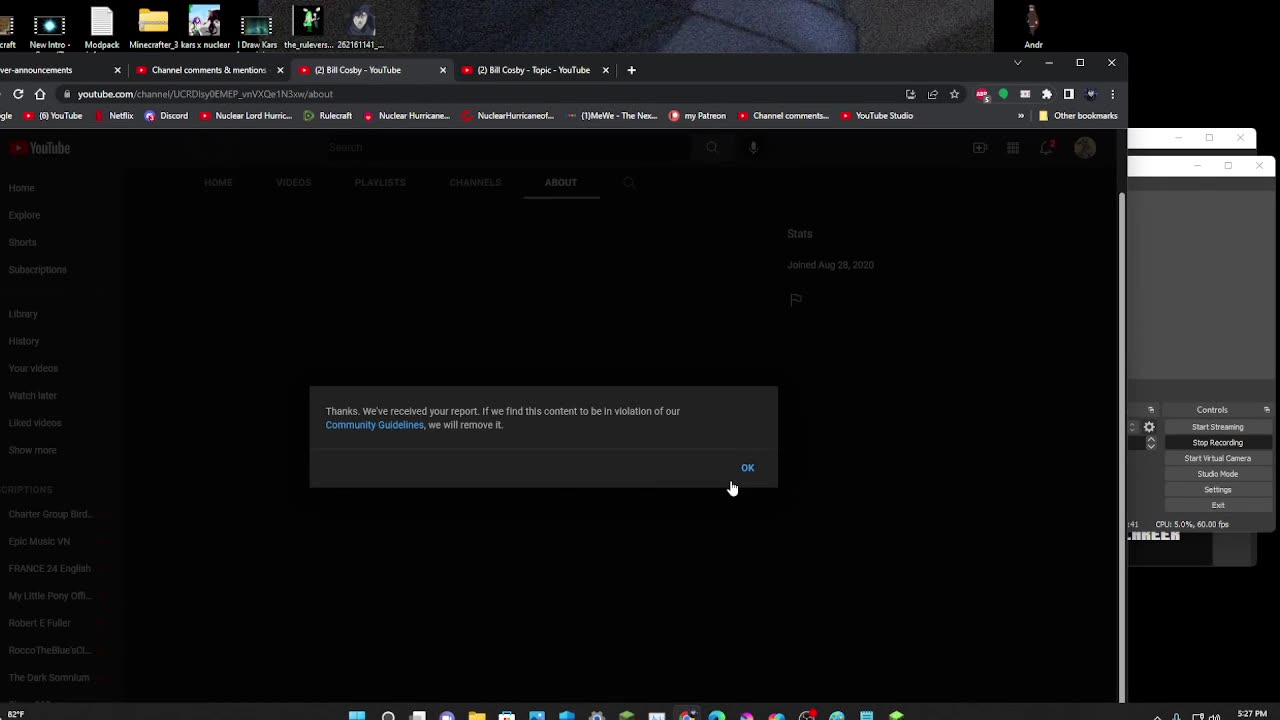
Task: Switch to the channel PLAYLISTS tab
Action: 380,183
